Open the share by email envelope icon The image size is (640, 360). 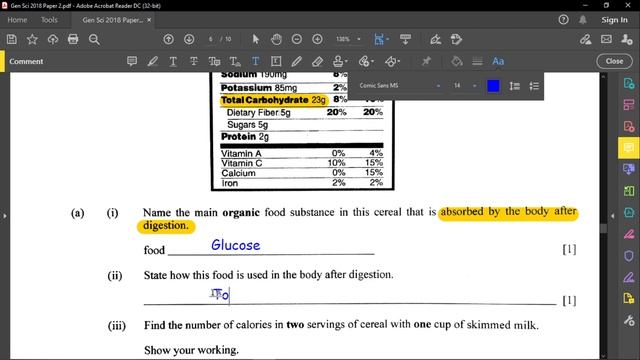(x=607, y=39)
